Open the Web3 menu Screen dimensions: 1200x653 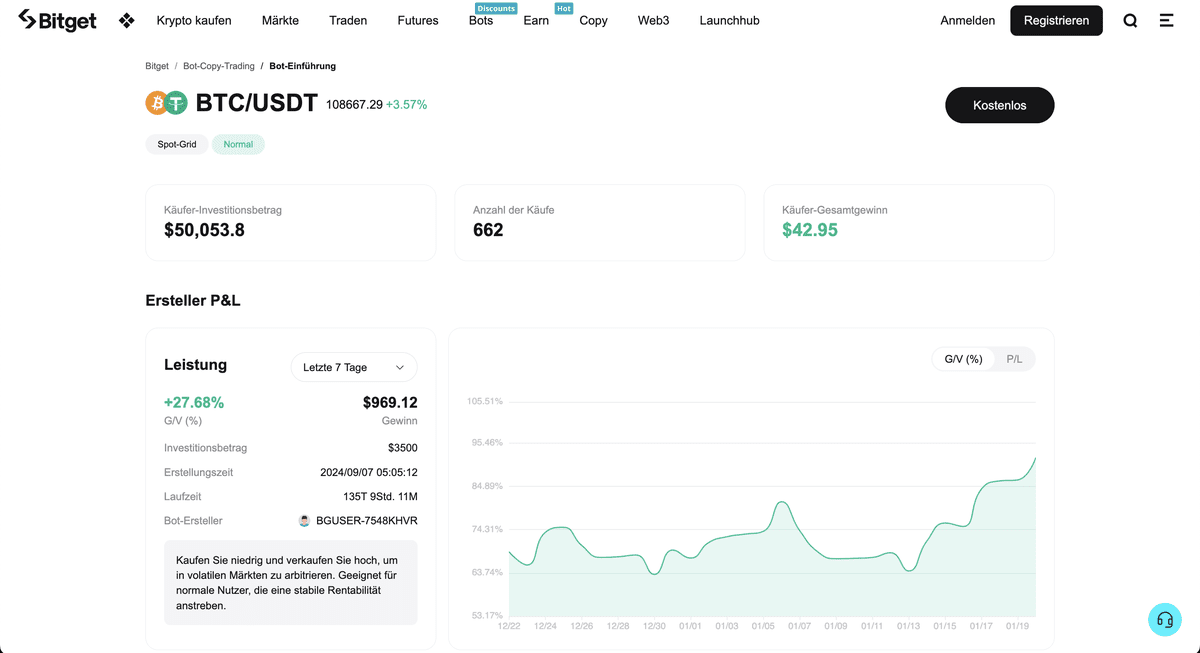tap(654, 20)
